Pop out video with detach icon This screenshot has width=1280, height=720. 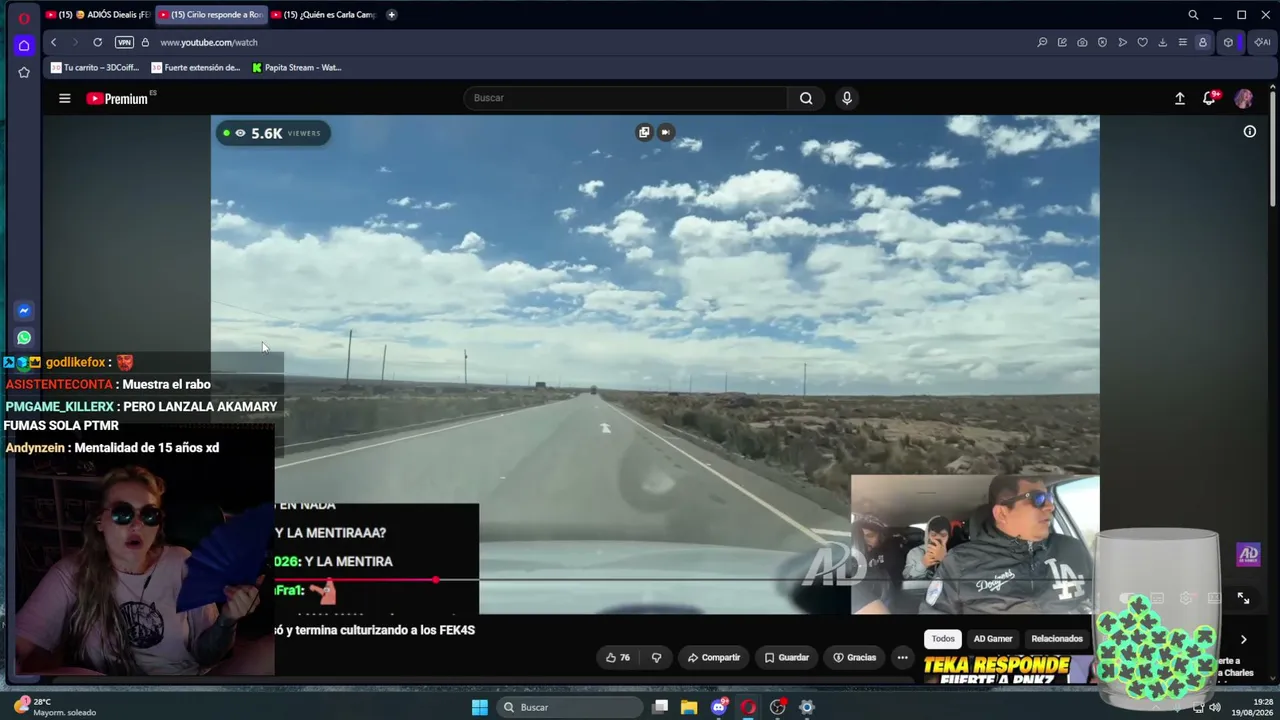point(644,132)
